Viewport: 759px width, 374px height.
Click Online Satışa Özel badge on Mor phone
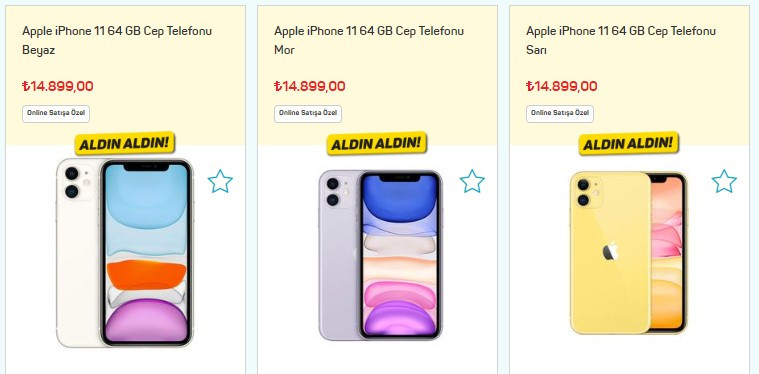pyautogui.click(x=308, y=114)
